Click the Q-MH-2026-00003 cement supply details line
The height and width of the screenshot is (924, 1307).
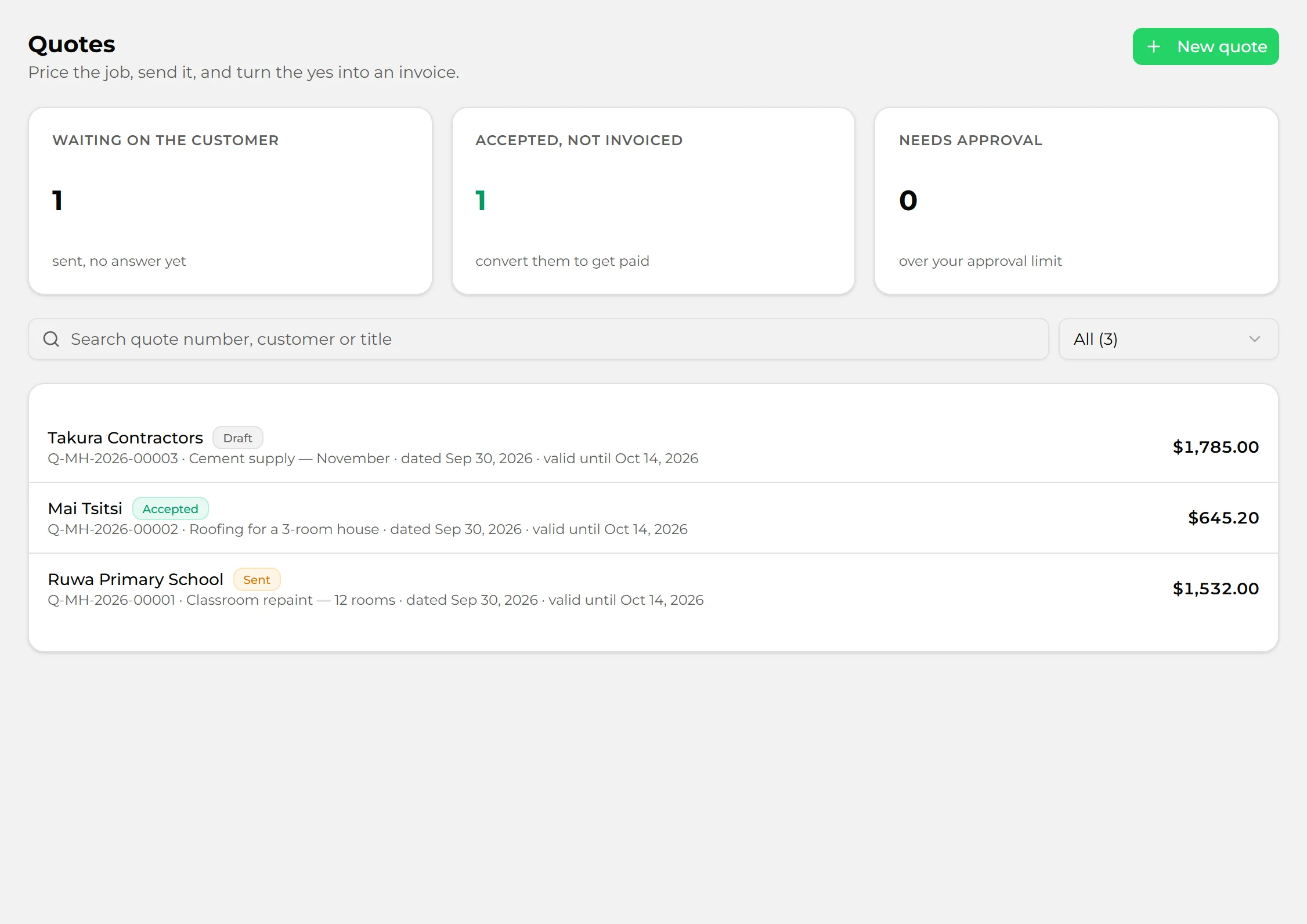click(x=373, y=459)
